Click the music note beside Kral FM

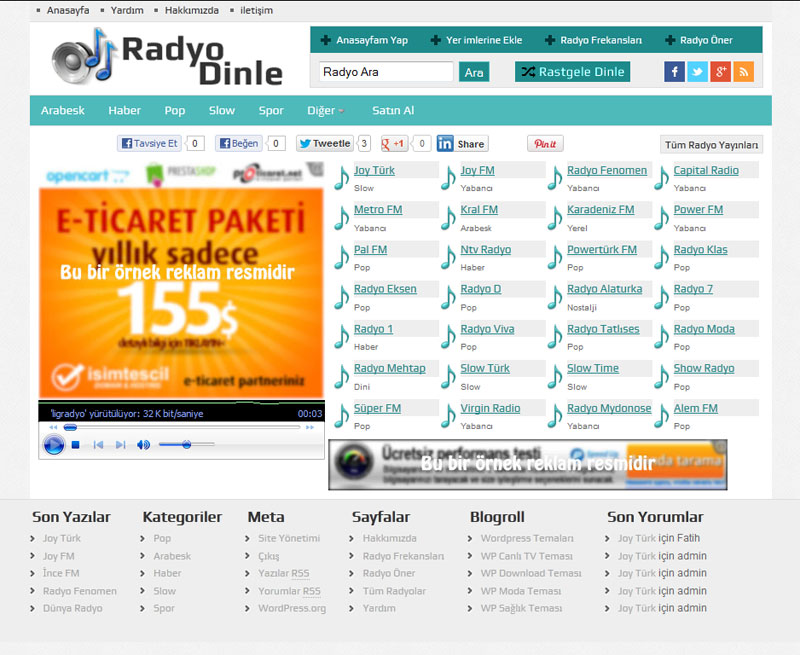(448, 218)
